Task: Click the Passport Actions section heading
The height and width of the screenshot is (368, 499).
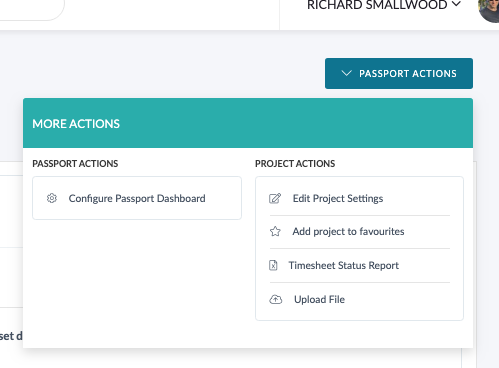Action: pyautogui.click(x=75, y=164)
